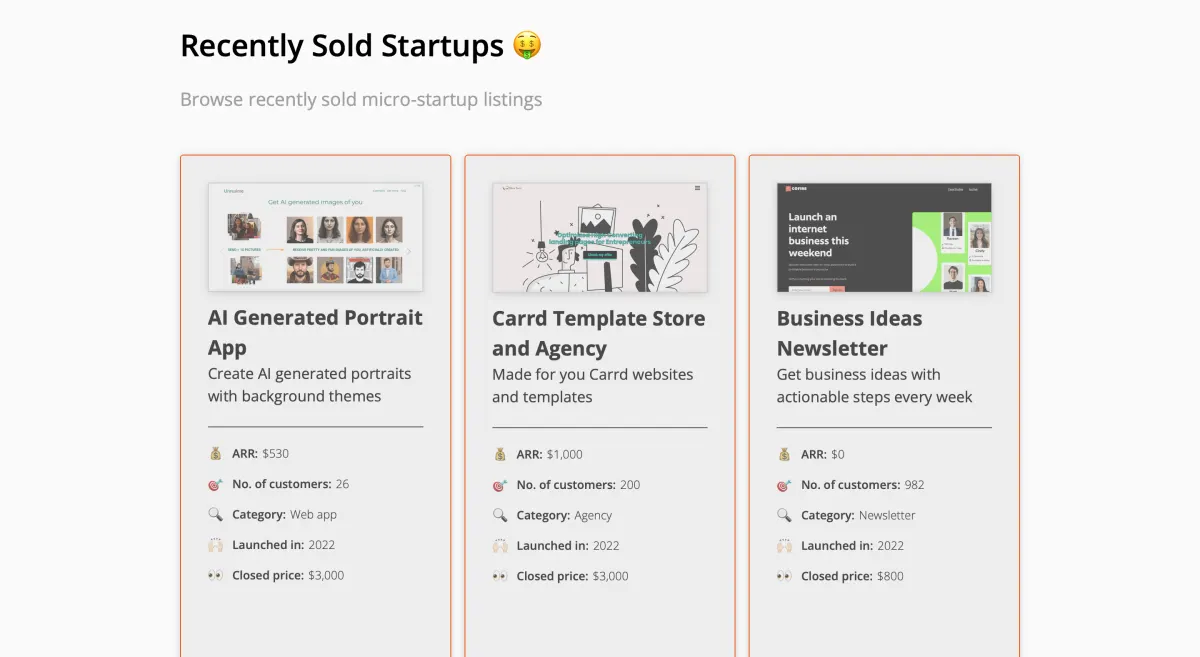
Task: Click the magnifying glass icon in Newsletter card
Action: tap(784, 515)
